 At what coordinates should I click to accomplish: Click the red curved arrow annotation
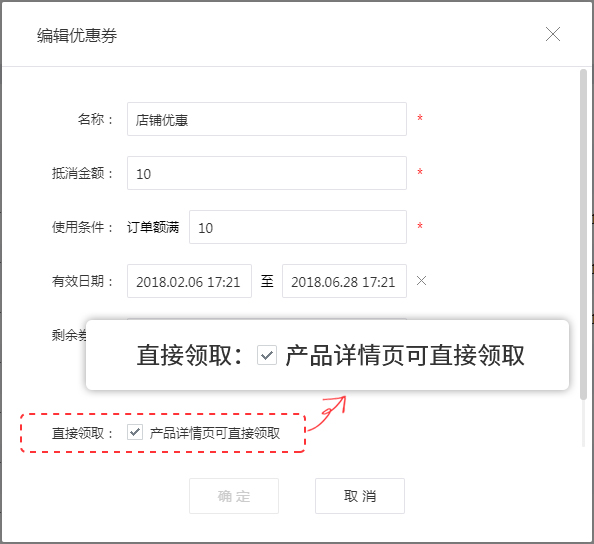pos(327,413)
